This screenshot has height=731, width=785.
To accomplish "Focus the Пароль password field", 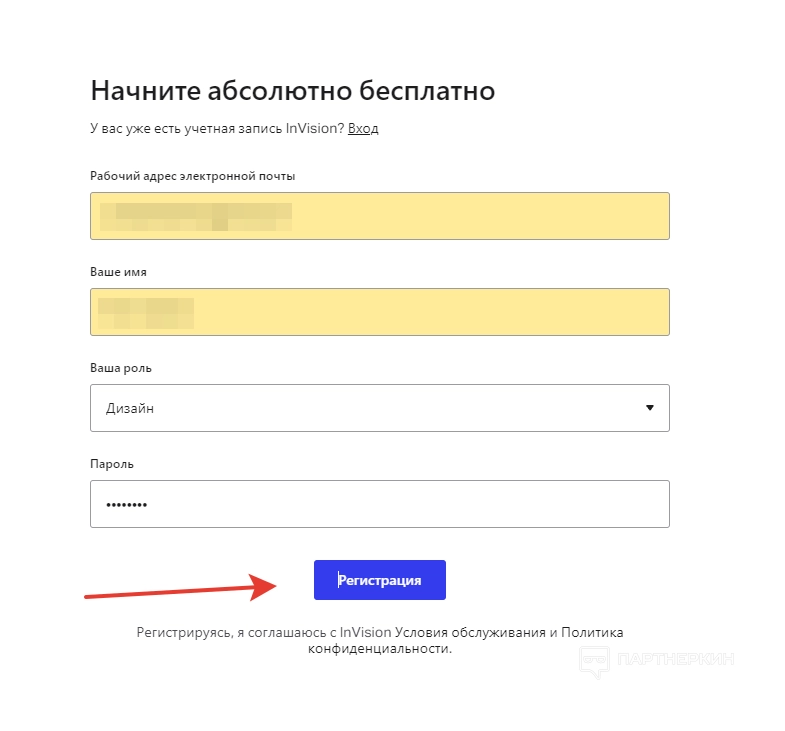I will click(x=379, y=504).
